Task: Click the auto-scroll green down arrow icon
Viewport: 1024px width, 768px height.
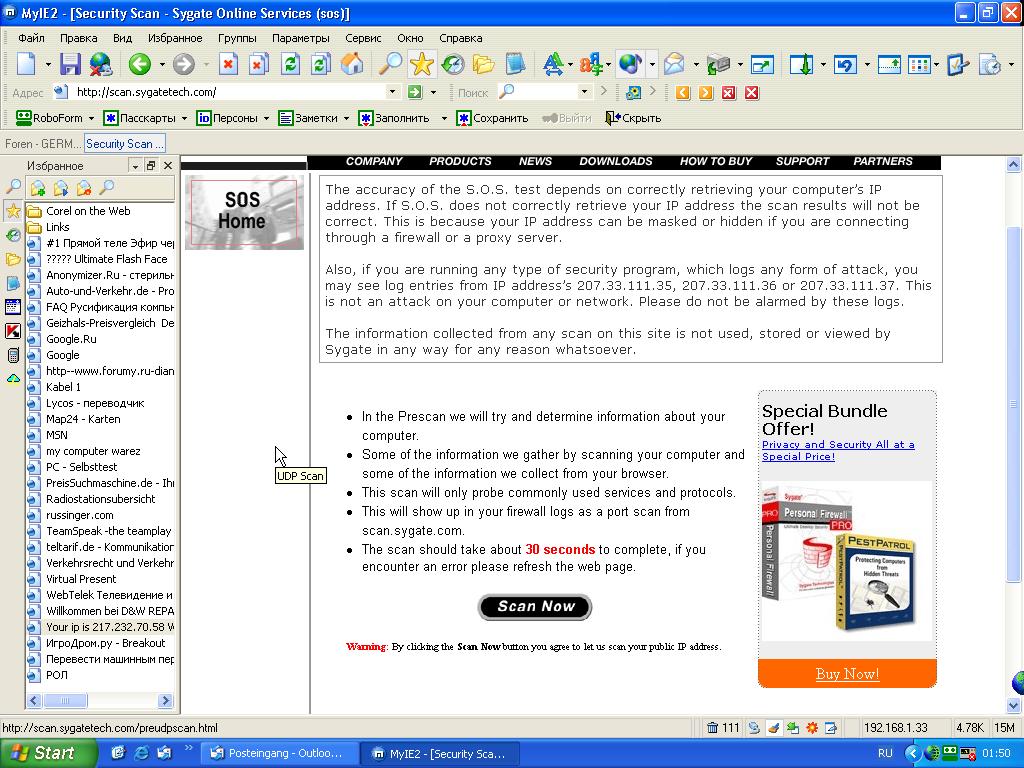Action: (x=801, y=64)
